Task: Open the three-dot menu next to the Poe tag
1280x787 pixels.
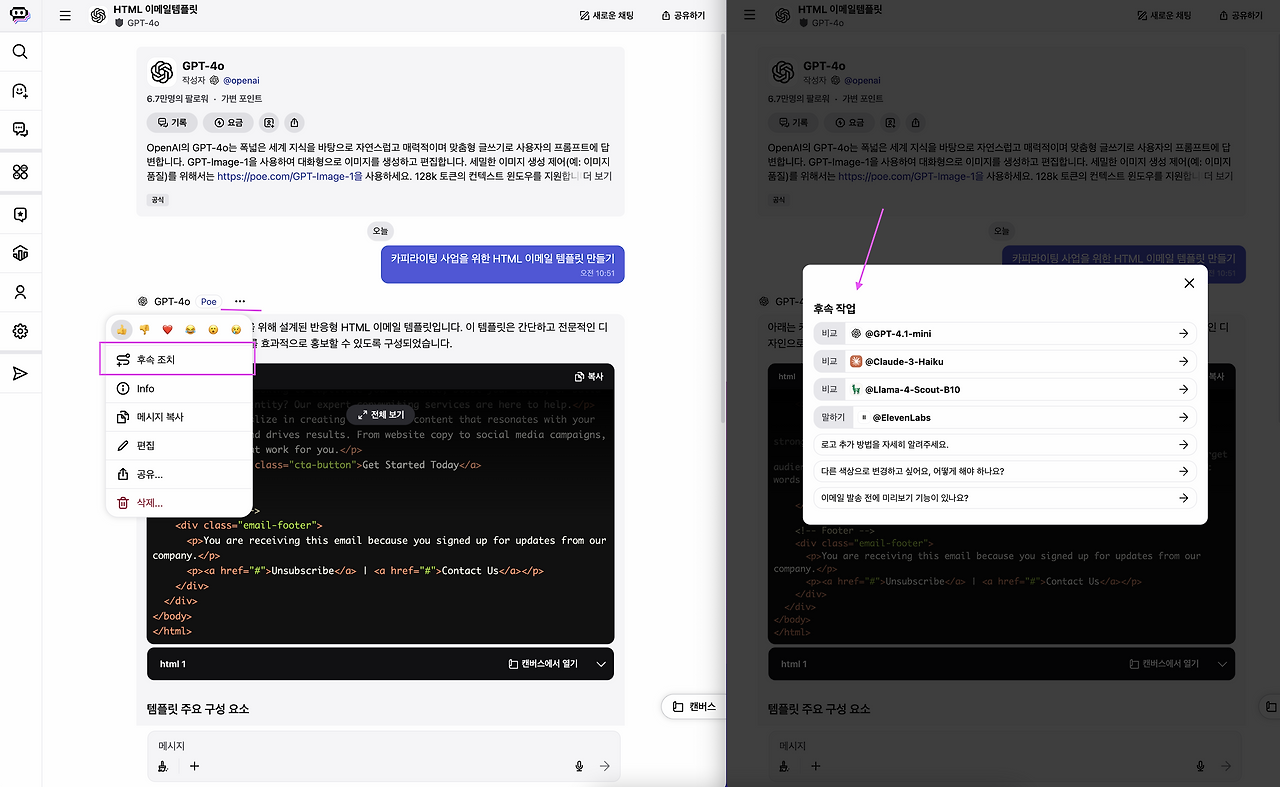Action: [x=240, y=301]
